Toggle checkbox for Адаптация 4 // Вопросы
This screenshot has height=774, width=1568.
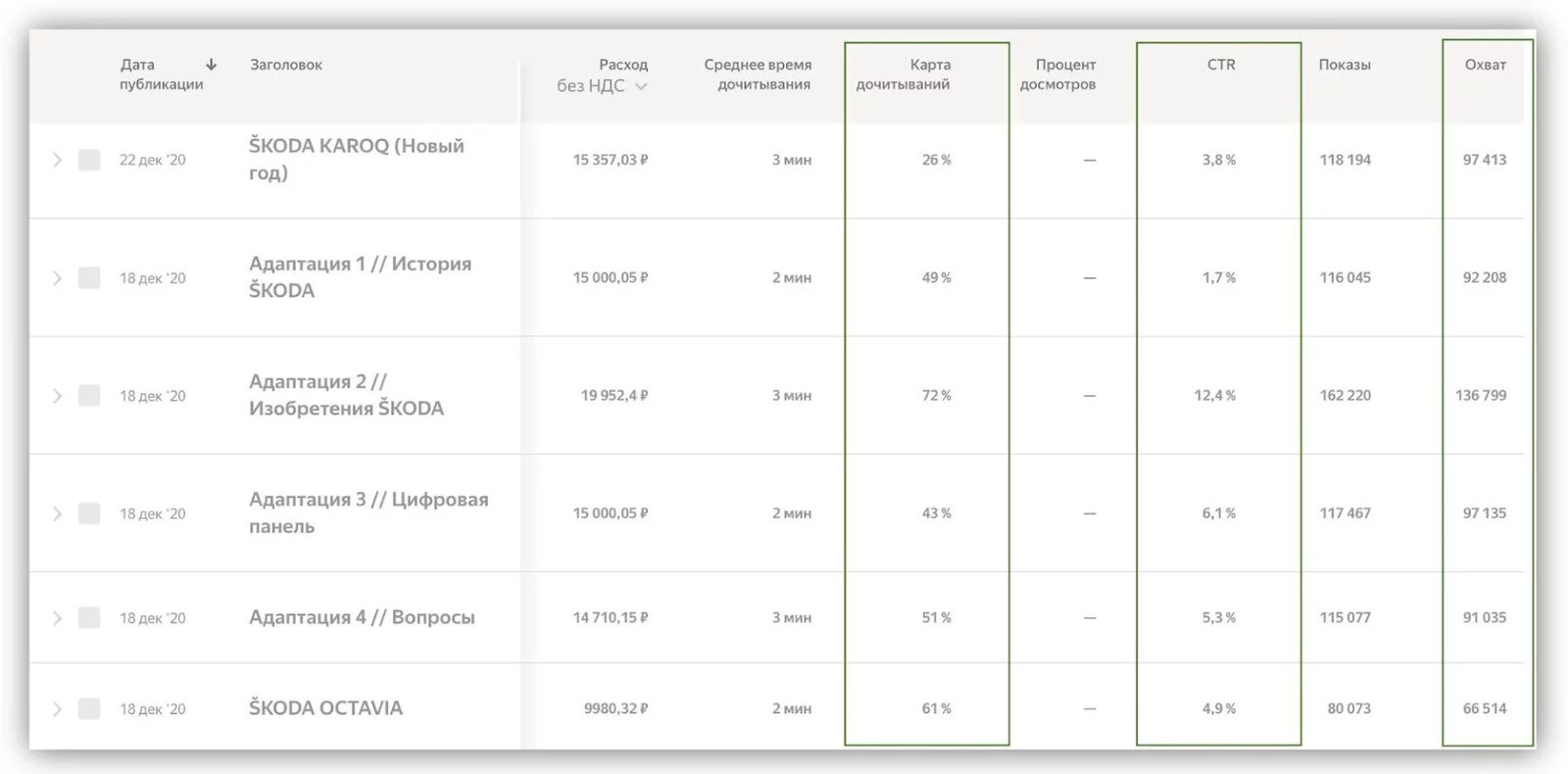tap(89, 618)
